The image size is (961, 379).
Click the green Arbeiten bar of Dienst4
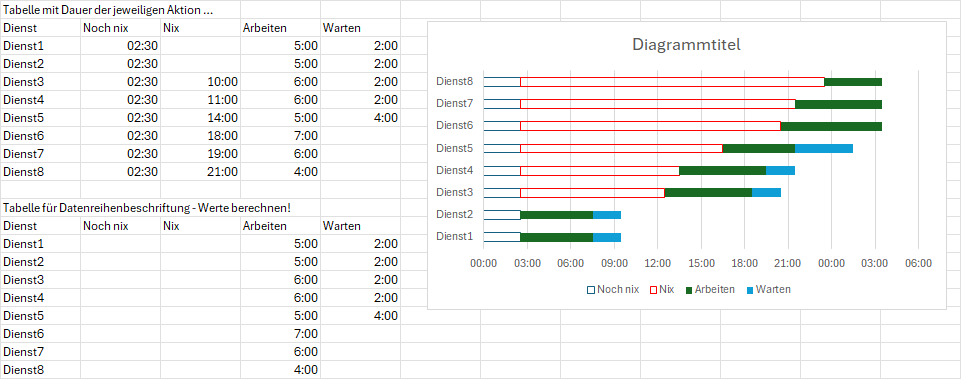[723, 170]
